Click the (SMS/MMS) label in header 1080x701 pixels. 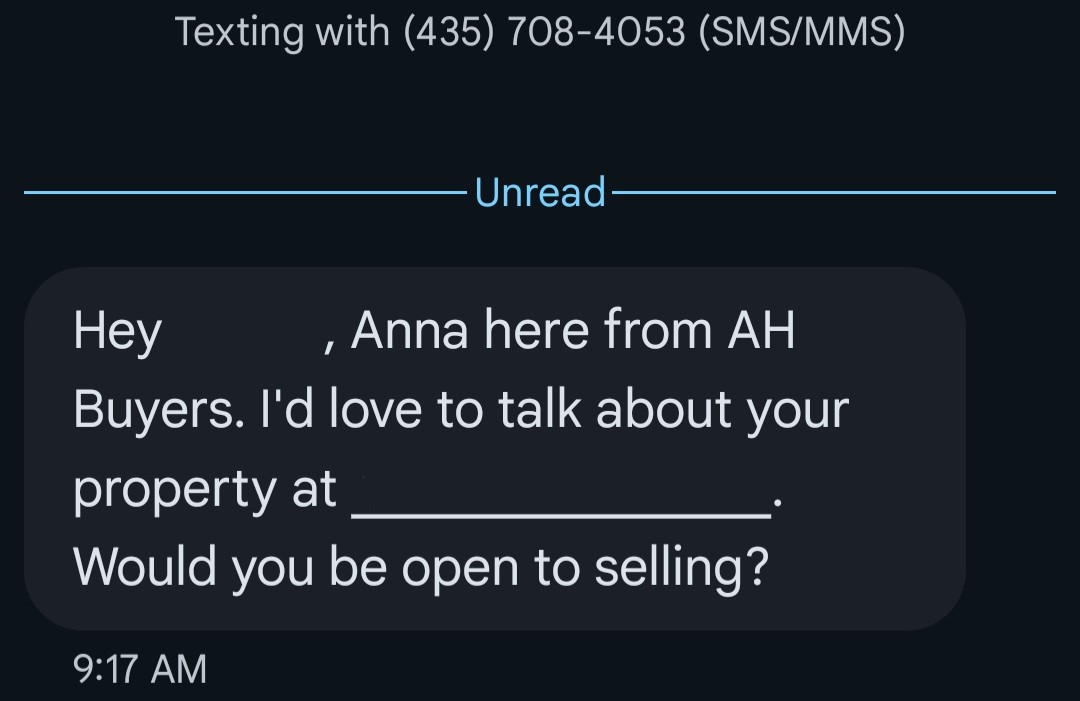click(802, 33)
